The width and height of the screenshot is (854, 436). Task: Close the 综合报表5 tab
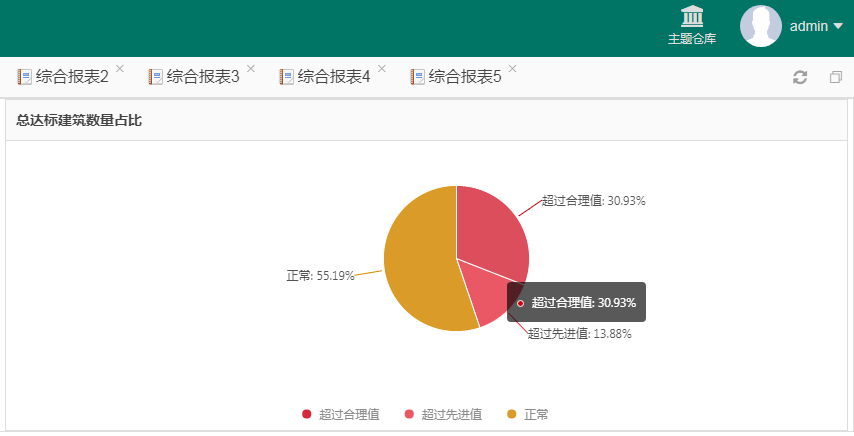[513, 69]
